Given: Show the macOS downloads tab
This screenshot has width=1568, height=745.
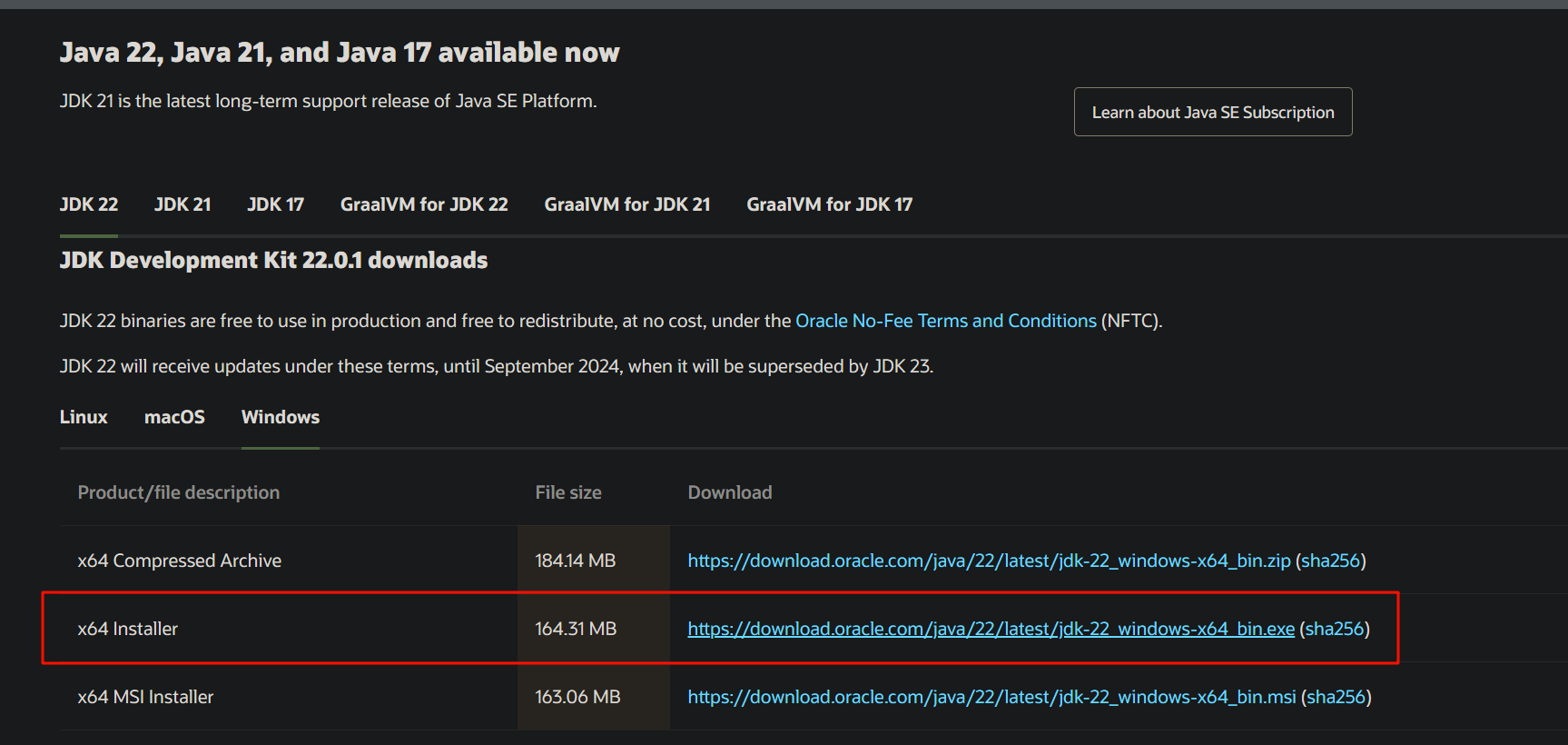Looking at the screenshot, I should 174,417.
